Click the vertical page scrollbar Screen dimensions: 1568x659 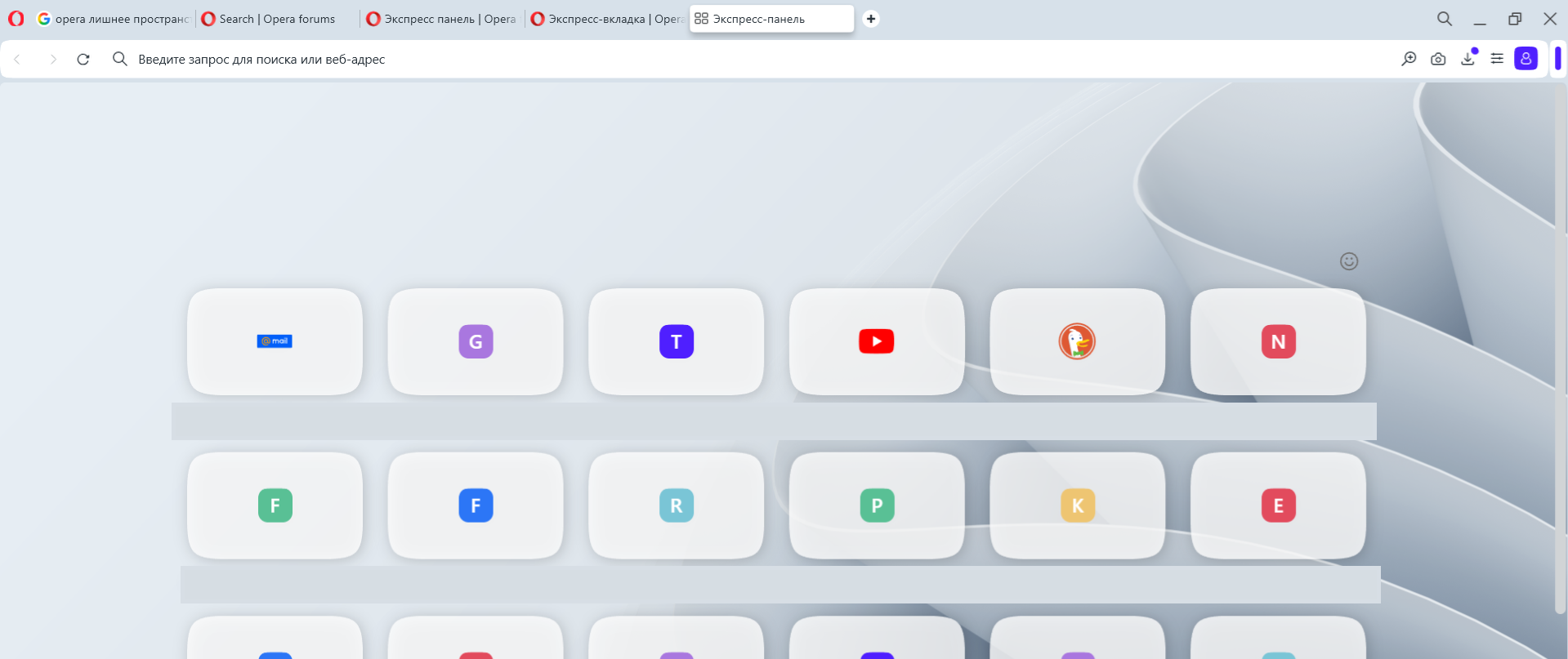tap(1561, 347)
